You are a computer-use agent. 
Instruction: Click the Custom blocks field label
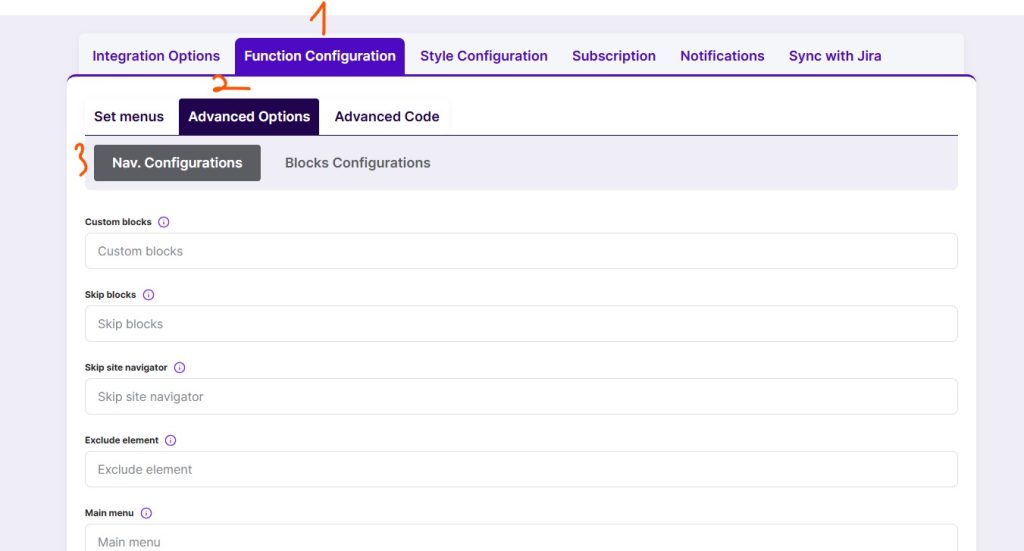tap(118, 222)
